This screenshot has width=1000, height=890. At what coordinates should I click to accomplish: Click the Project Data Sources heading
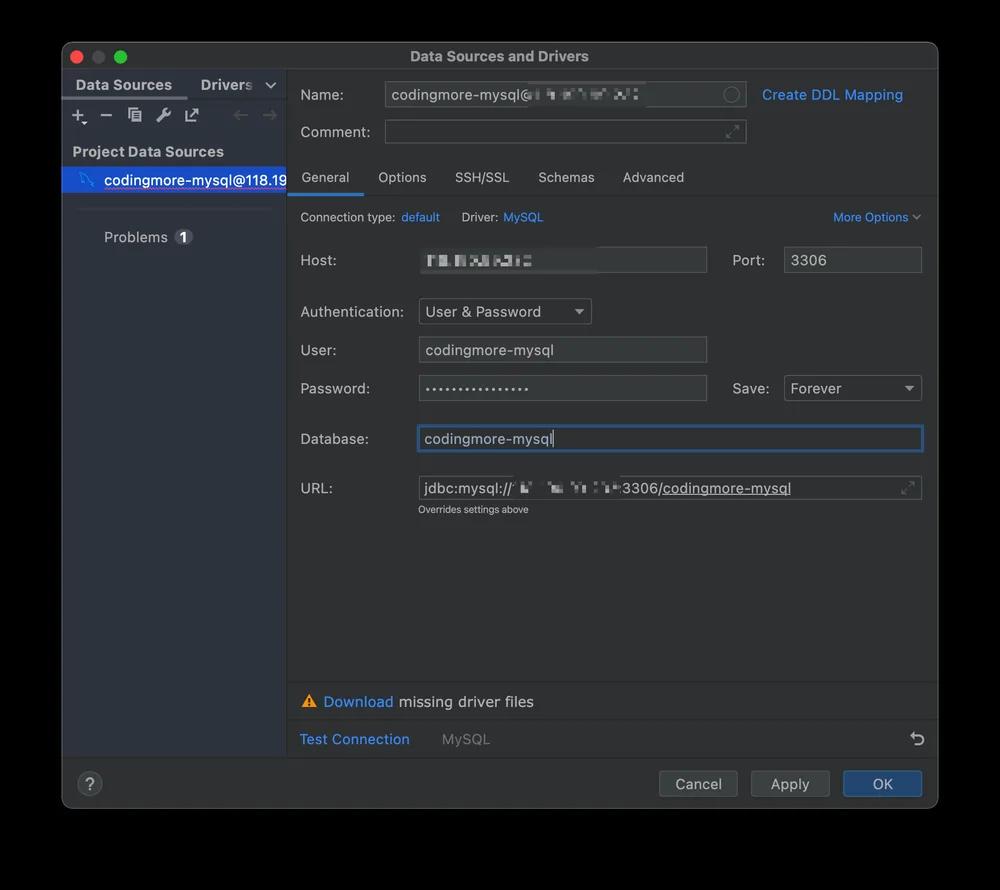point(148,152)
